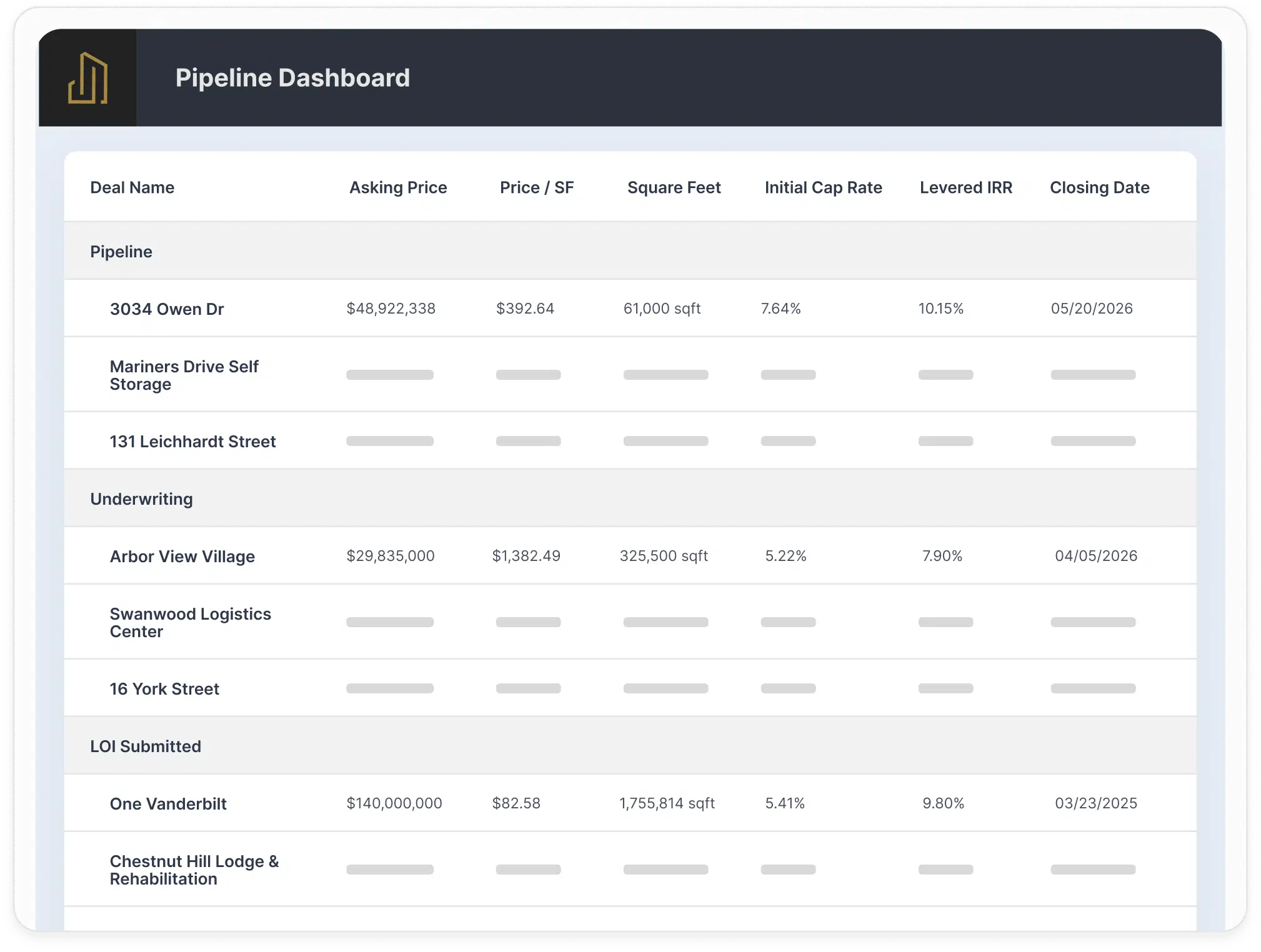
Task: Collapse the Pipeline section
Action: 121,251
